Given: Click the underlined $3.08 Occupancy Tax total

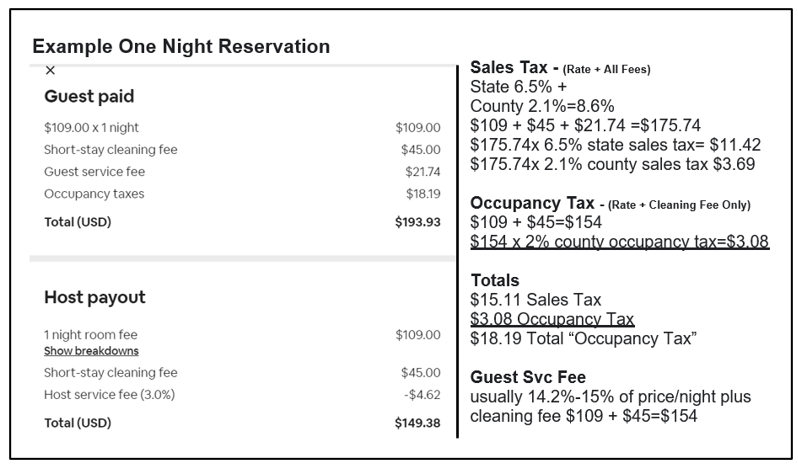Looking at the screenshot, I should pos(552,319).
